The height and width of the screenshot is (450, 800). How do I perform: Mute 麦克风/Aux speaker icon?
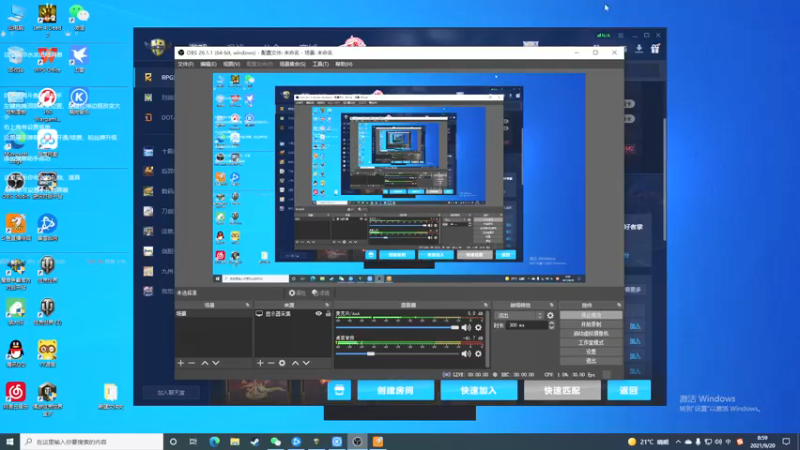click(x=466, y=328)
